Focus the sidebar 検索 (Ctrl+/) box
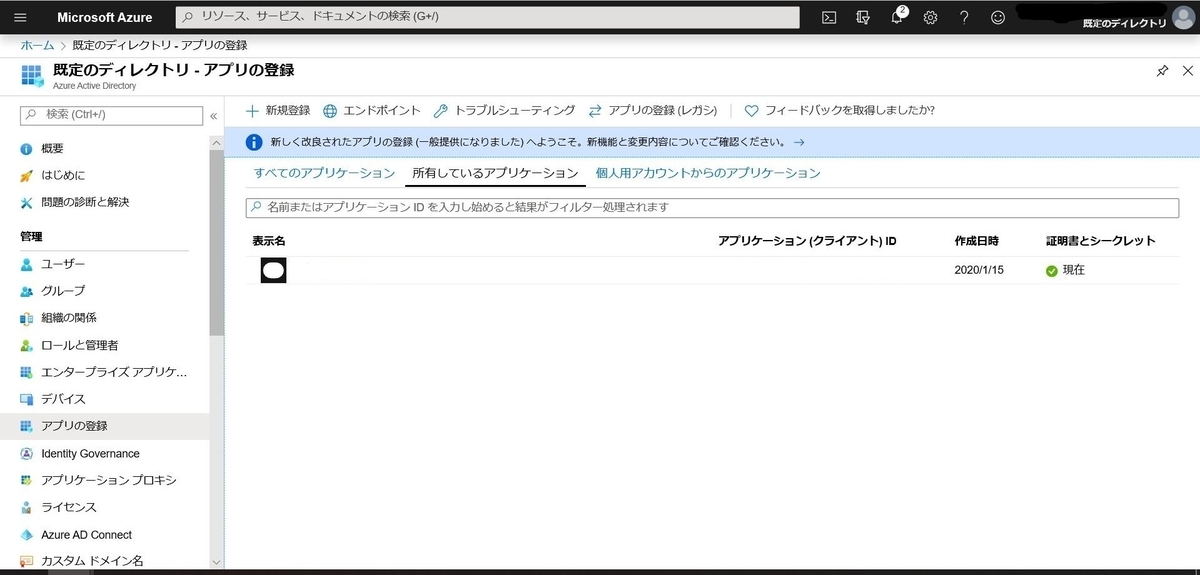 (111, 115)
